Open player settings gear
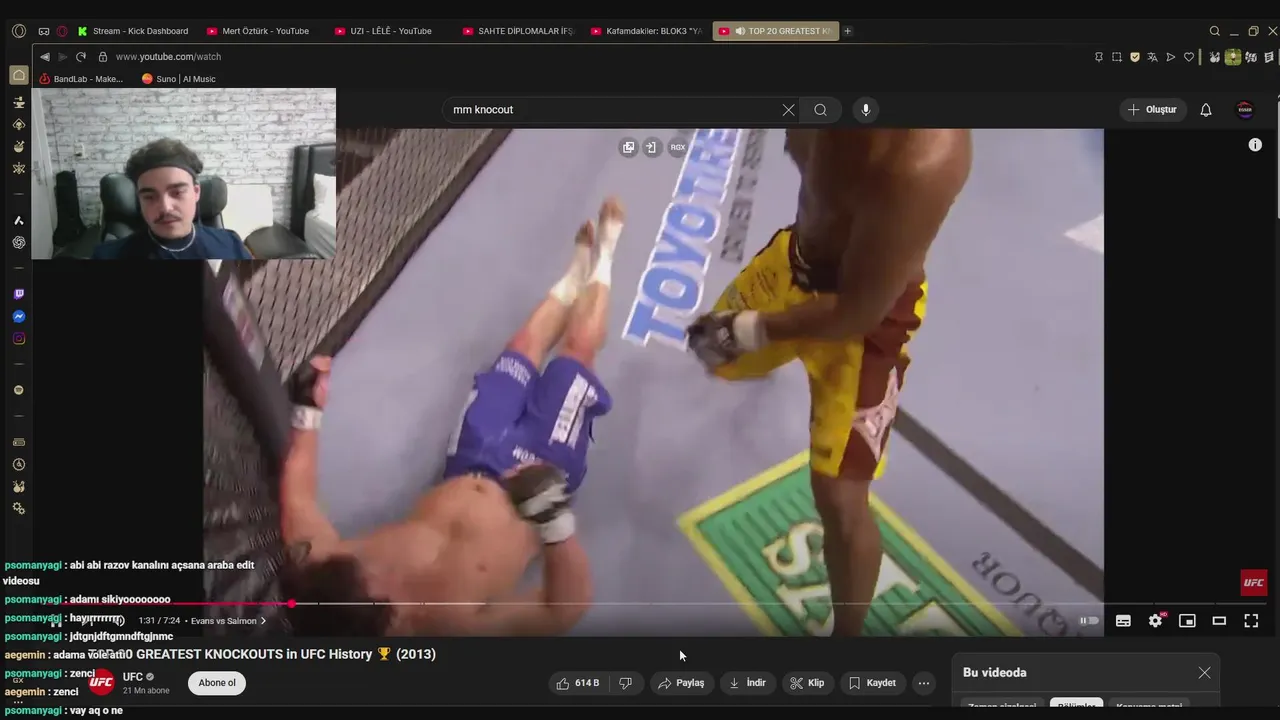 pyautogui.click(x=1155, y=621)
